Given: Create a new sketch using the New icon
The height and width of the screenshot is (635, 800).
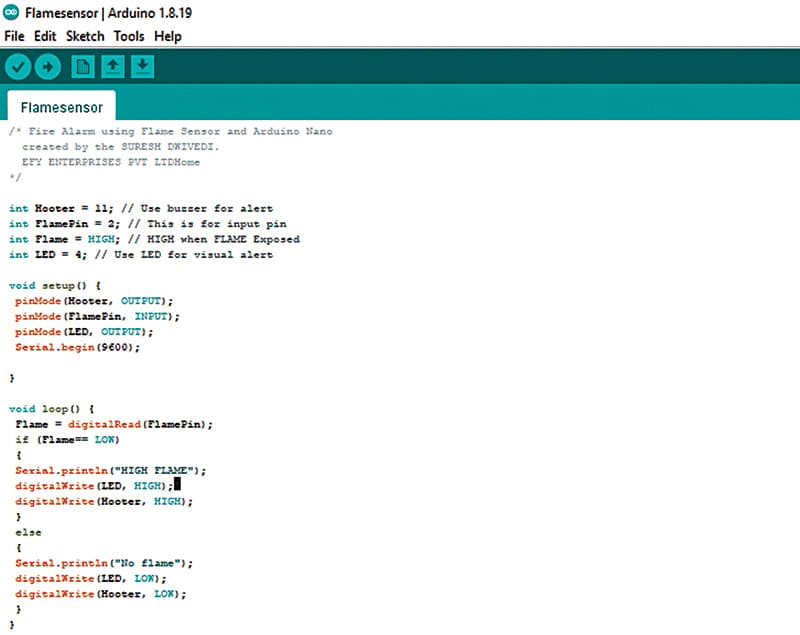Looking at the screenshot, I should click(x=83, y=67).
